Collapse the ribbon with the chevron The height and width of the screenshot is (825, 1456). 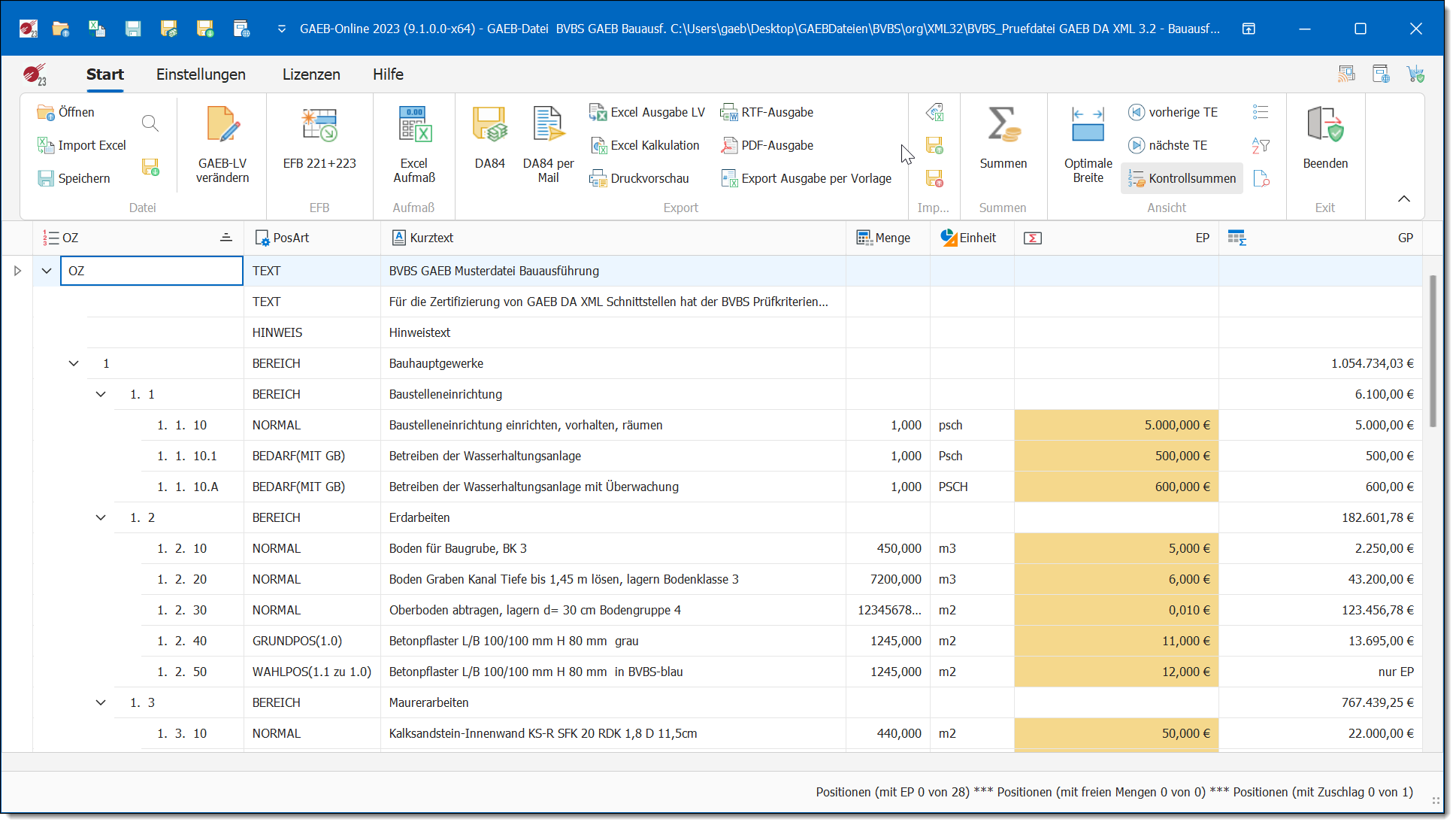(1403, 199)
